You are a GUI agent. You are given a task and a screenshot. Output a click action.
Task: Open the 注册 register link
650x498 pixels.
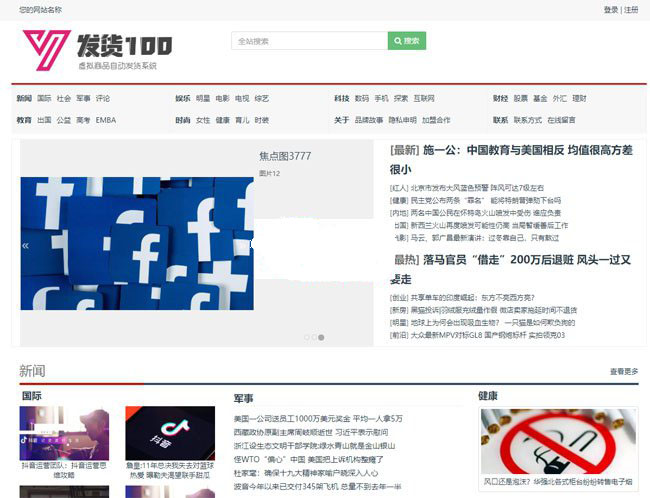tap(631, 10)
